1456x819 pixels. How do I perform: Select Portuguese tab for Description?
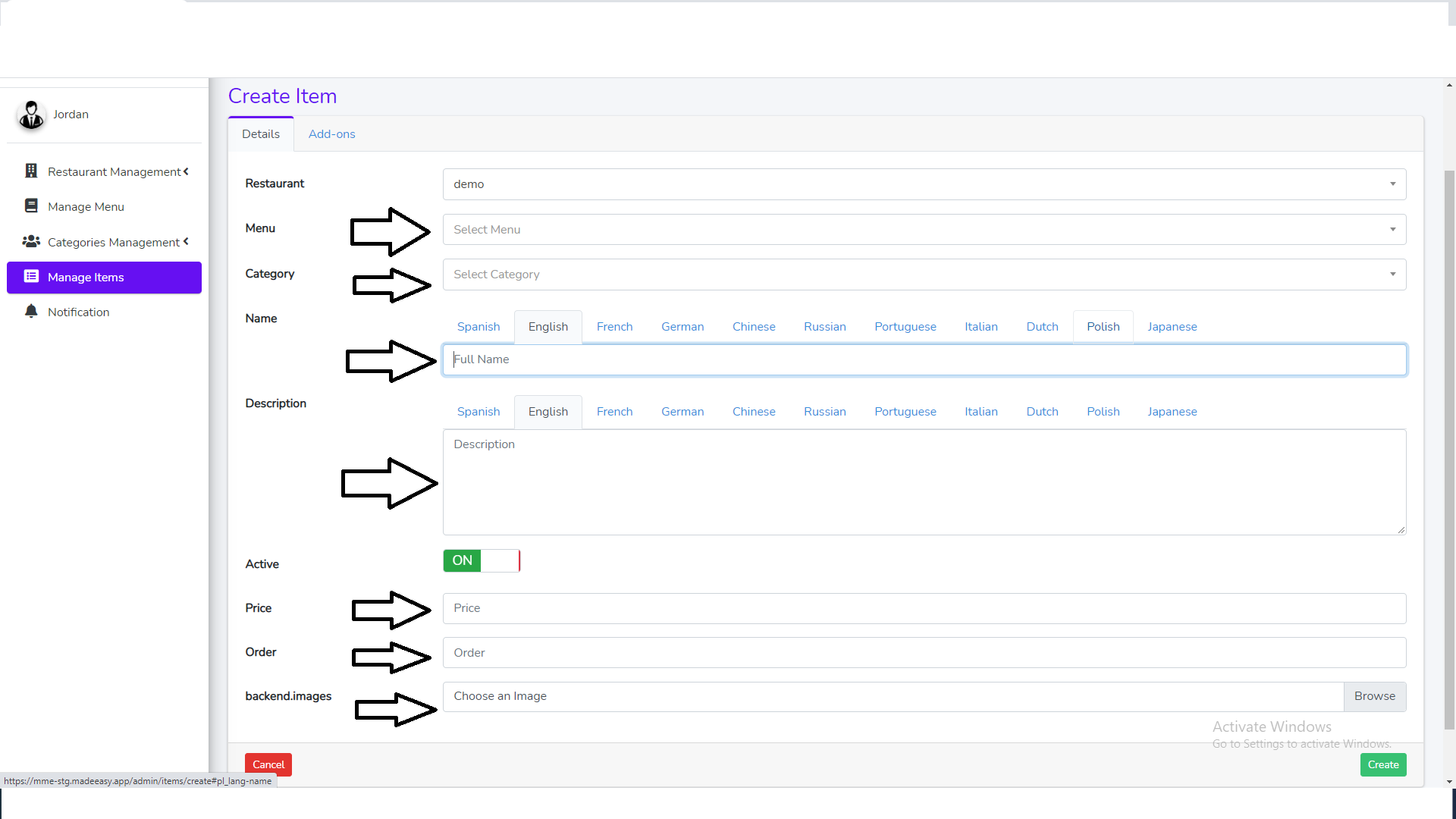pyautogui.click(x=905, y=412)
